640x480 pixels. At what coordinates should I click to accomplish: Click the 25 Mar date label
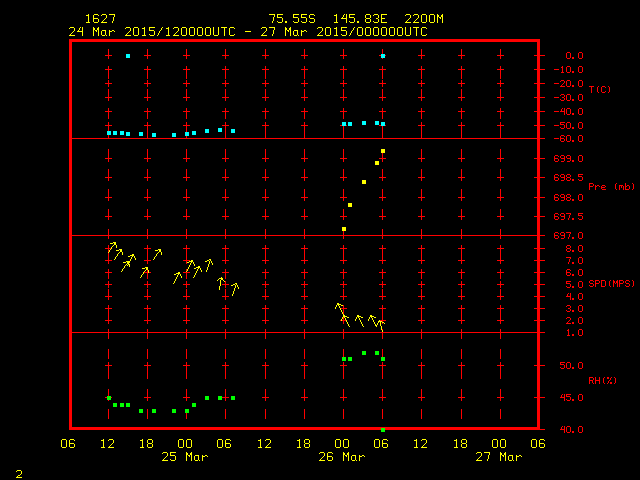pos(184,457)
